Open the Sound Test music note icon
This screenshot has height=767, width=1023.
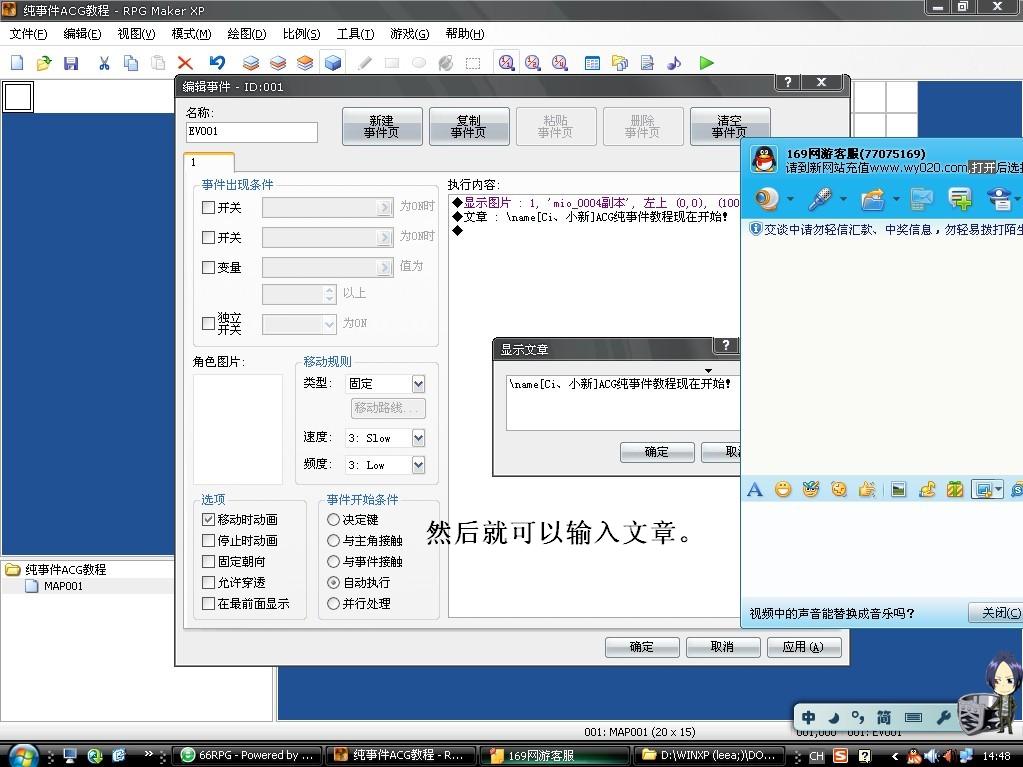pos(674,63)
